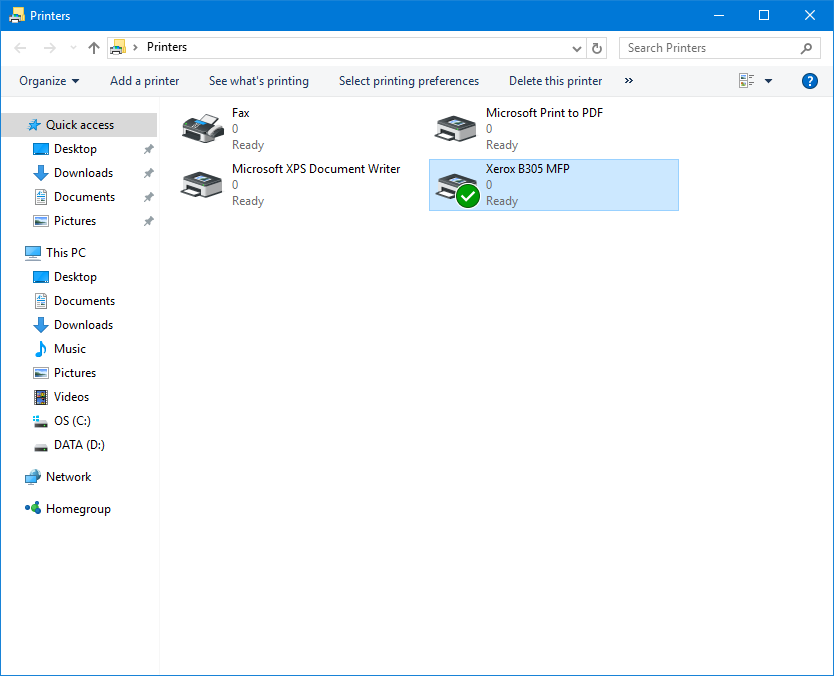834x676 pixels.
Task: Click the Network icon in sidebar
Action: 33,477
